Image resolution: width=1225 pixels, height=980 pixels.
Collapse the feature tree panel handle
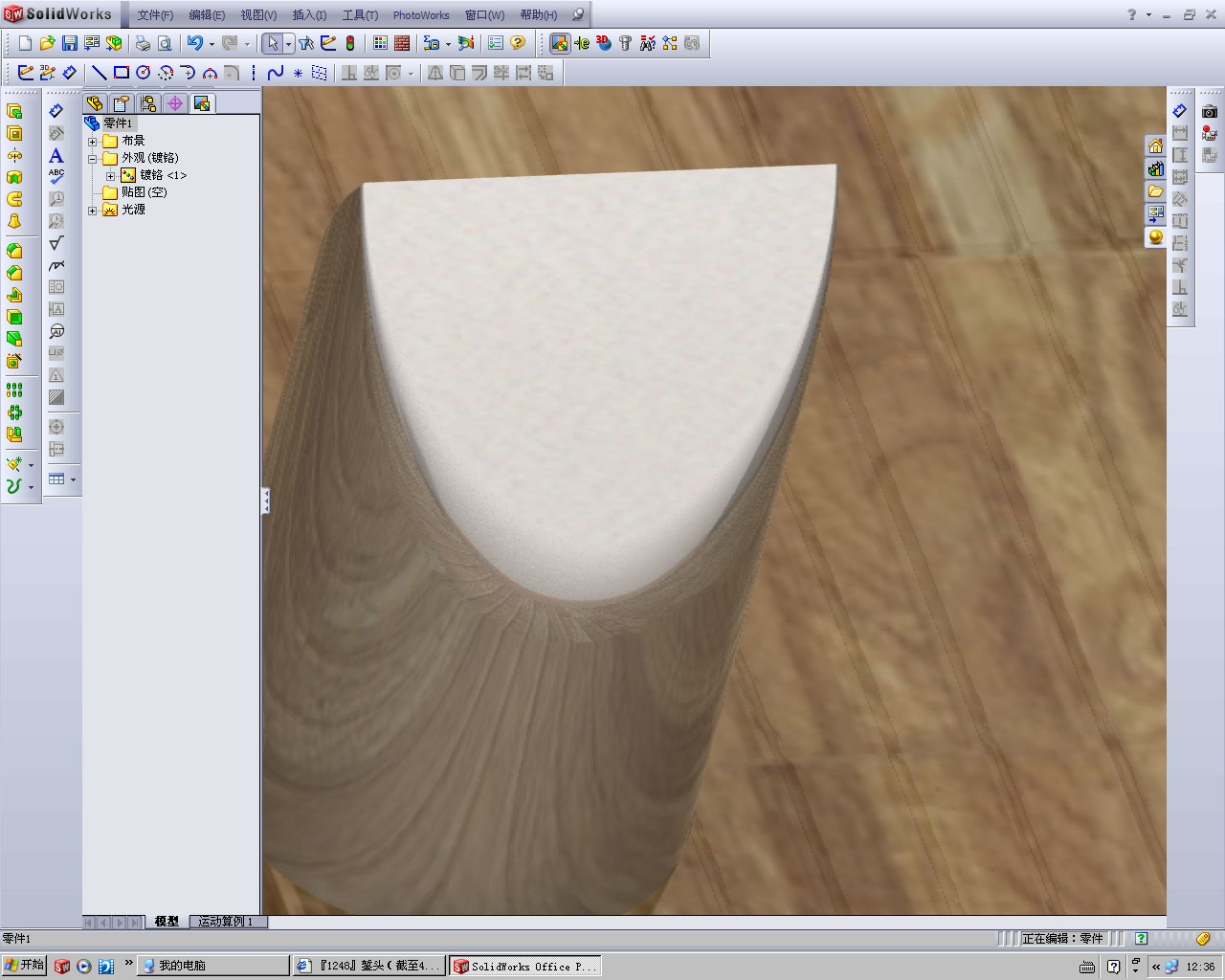click(x=266, y=501)
